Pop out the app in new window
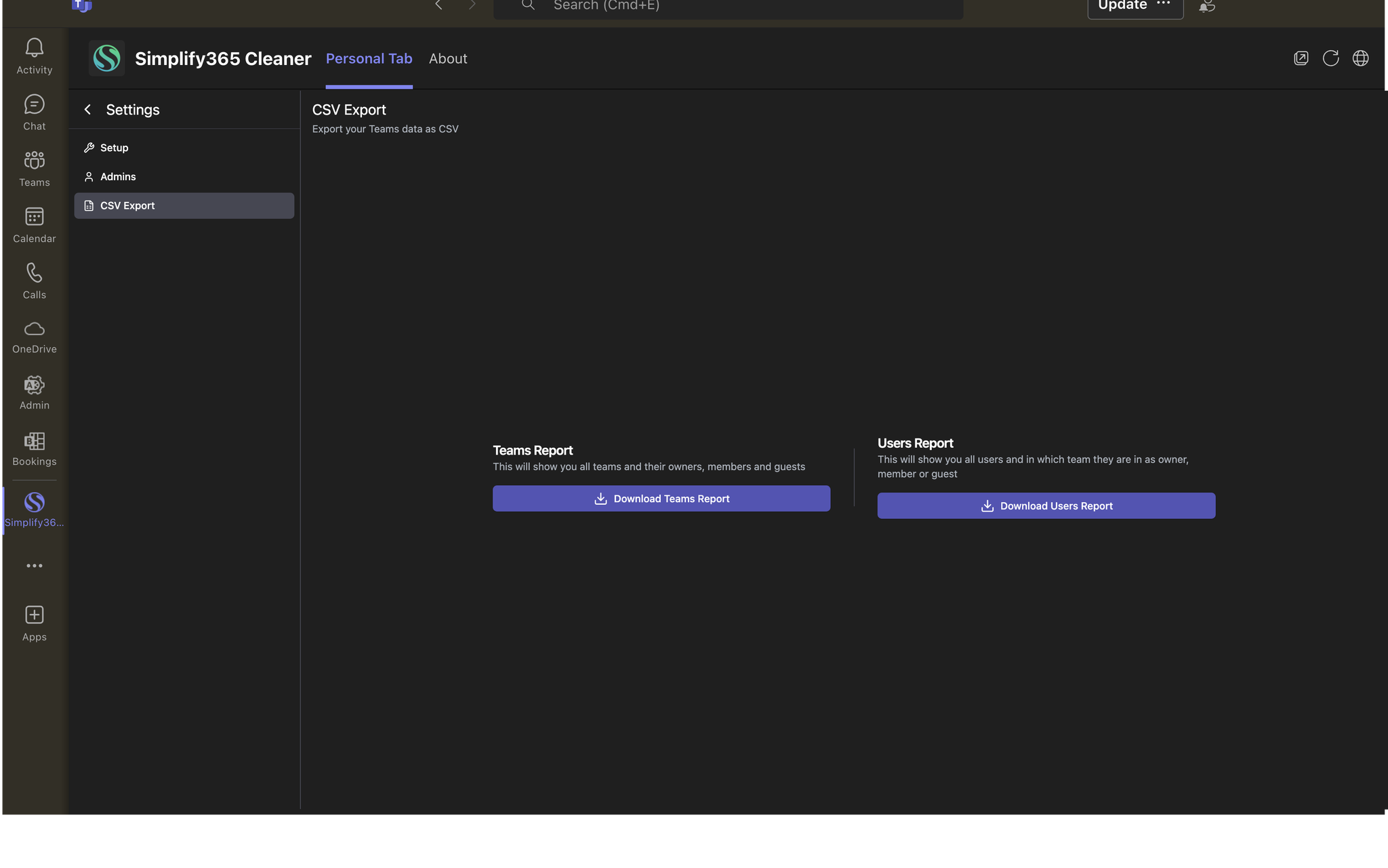The width and height of the screenshot is (1388, 868). pyautogui.click(x=1301, y=58)
